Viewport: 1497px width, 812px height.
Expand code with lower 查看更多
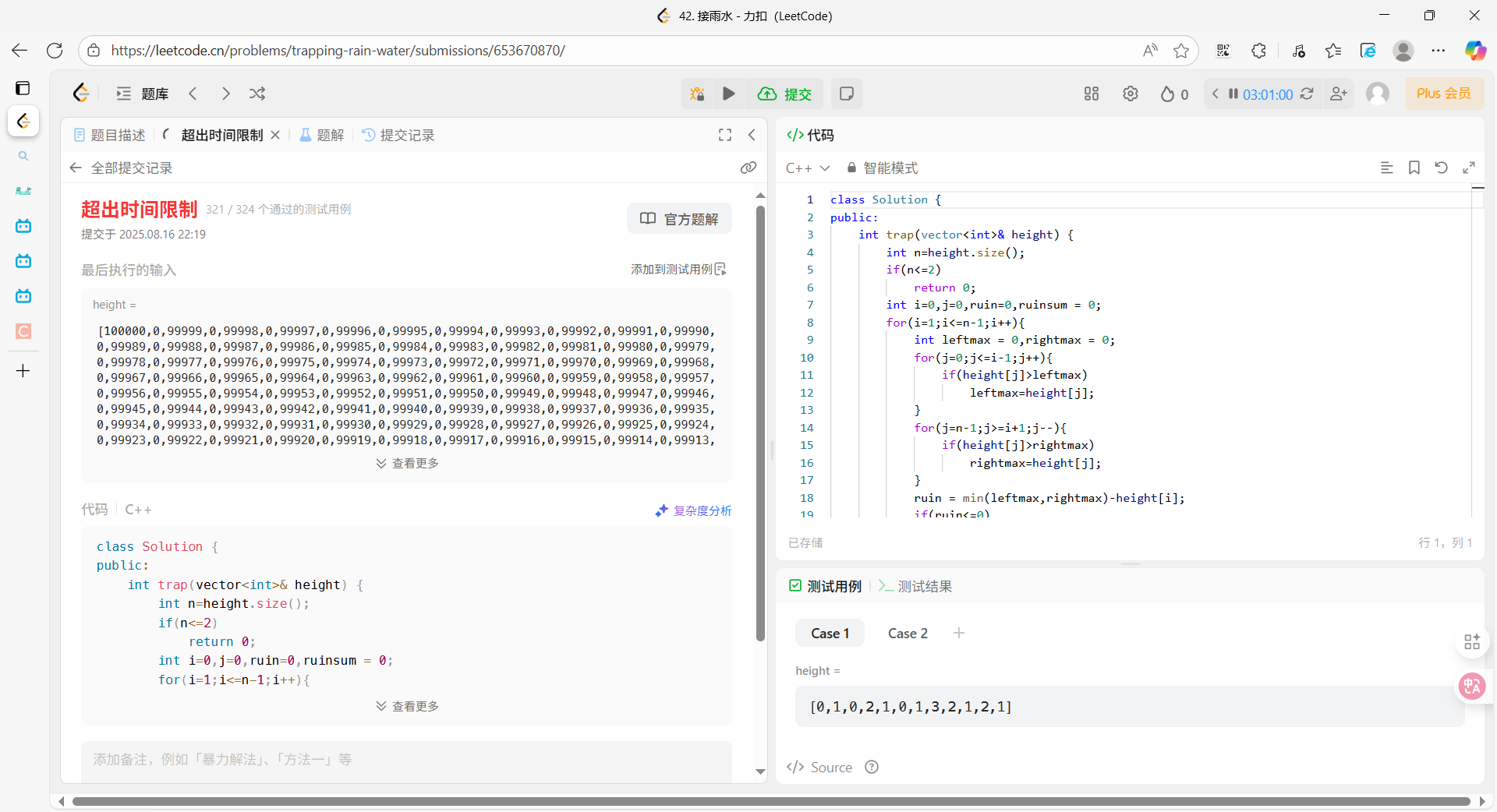coord(407,706)
